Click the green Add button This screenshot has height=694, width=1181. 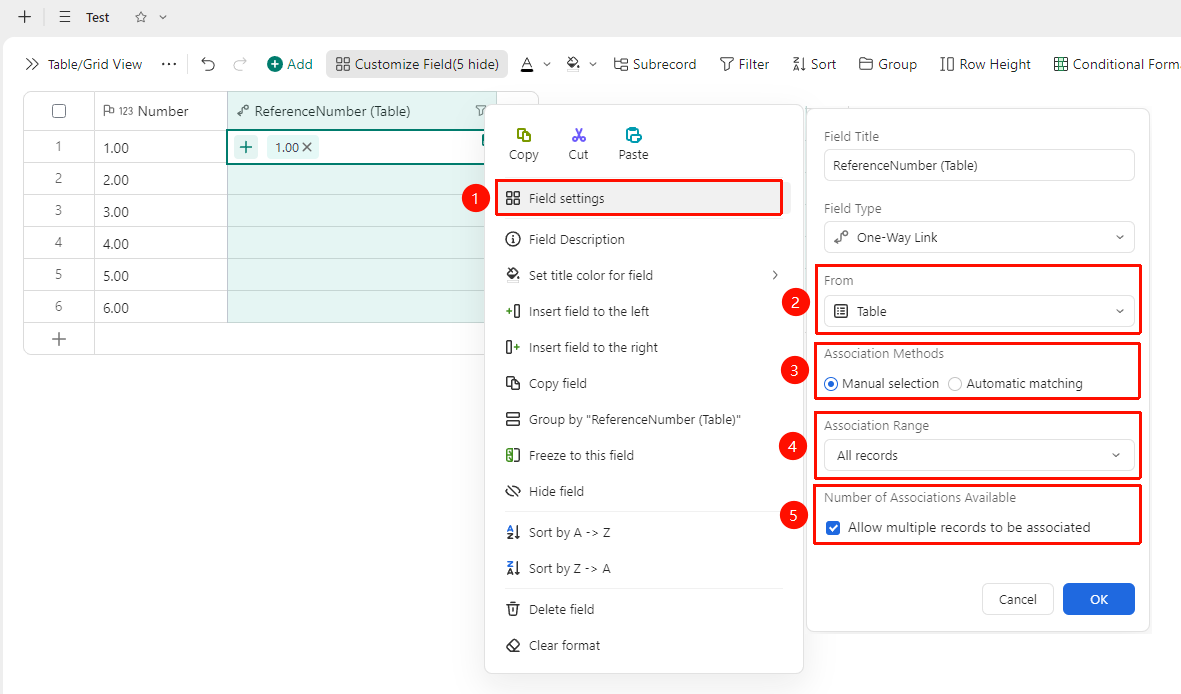coord(290,64)
